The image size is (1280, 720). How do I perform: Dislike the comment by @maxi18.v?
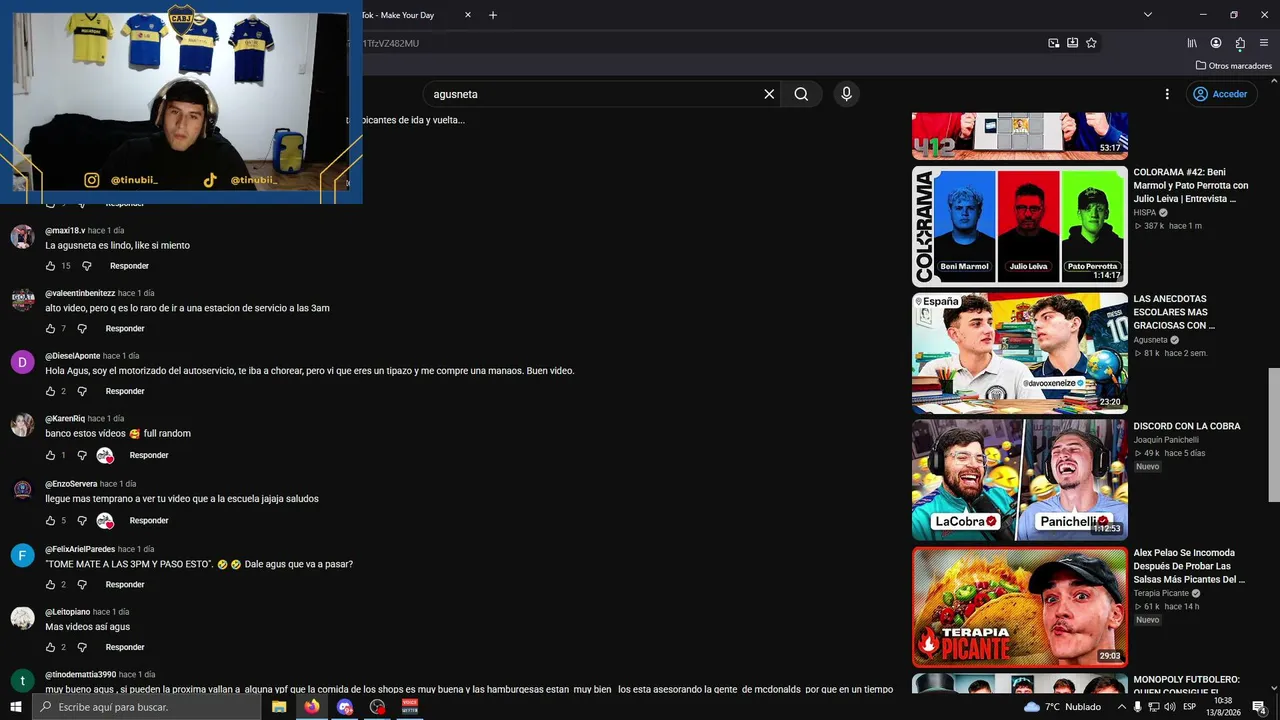(x=86, y=266)
